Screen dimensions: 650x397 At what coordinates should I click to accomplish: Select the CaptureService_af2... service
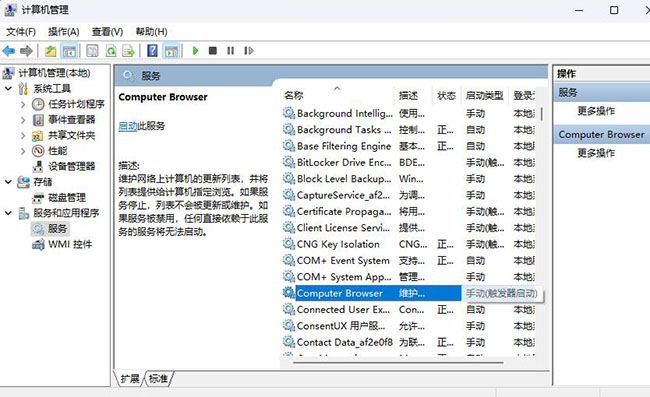point(408,195)
